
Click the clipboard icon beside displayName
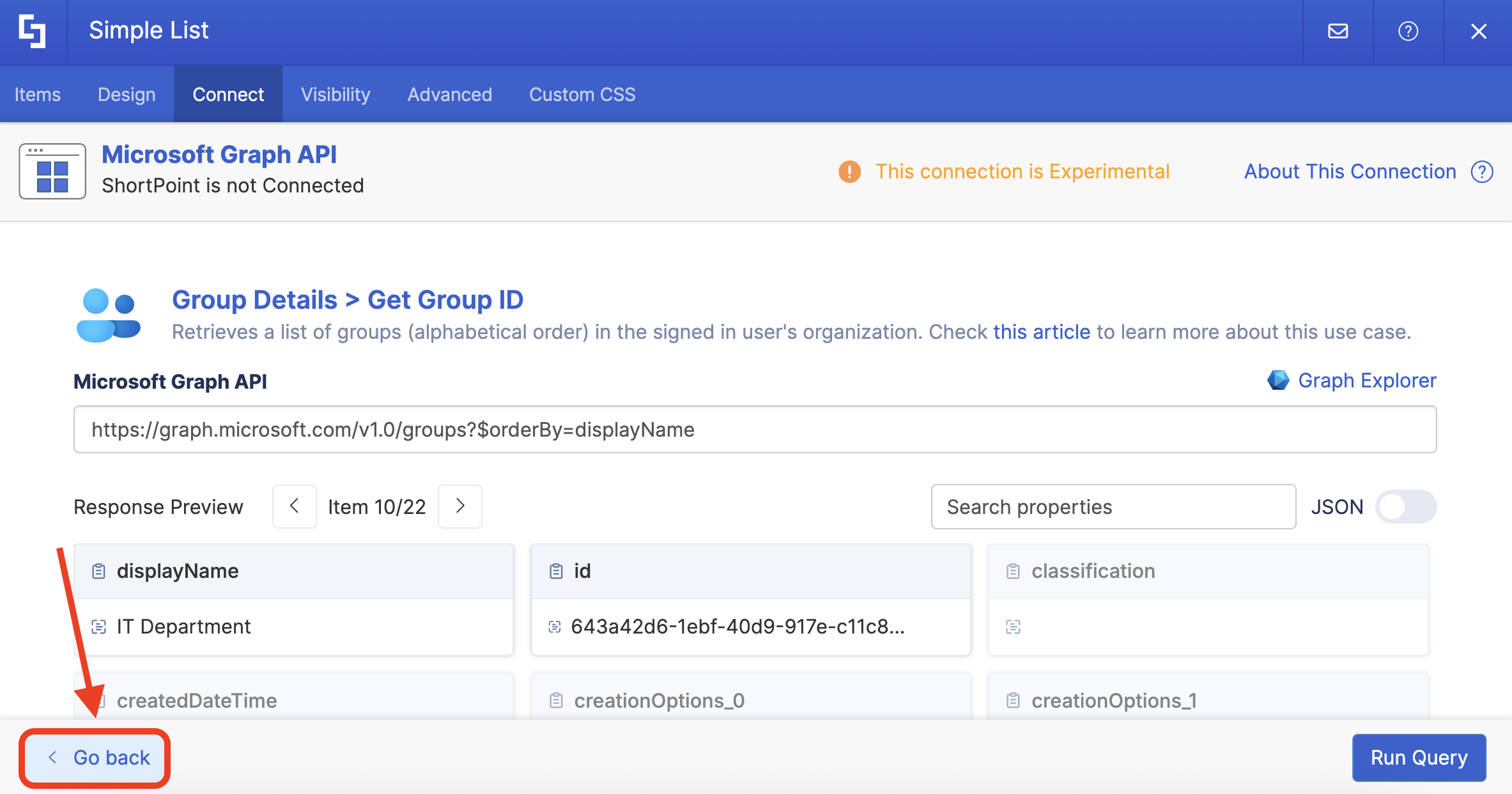(x=98, y=571)
